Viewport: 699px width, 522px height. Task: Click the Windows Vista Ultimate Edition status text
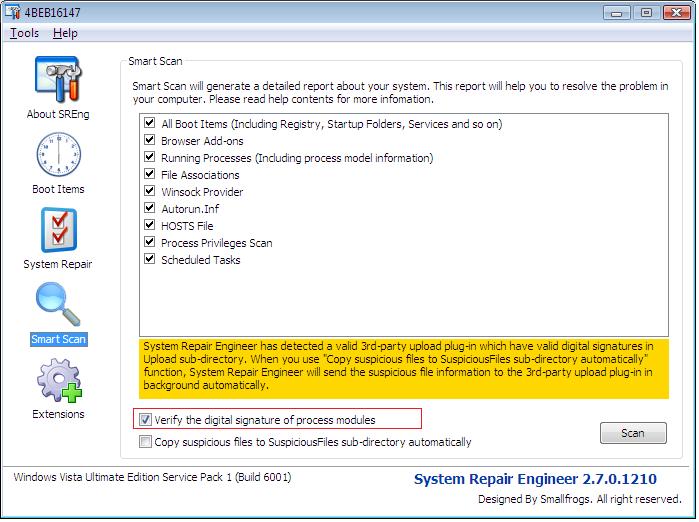click(x=152, y=477)
